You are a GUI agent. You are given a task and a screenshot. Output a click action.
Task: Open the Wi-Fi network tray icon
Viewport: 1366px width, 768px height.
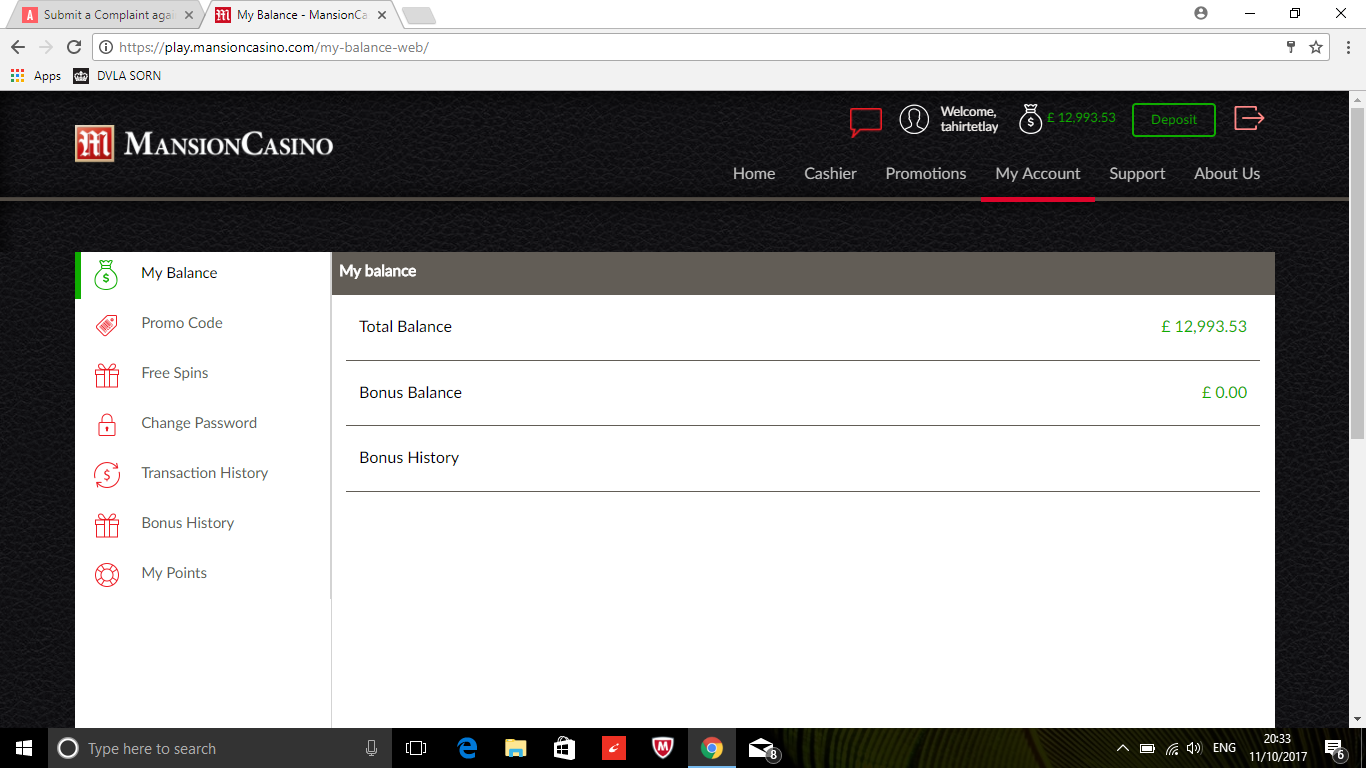pos(1172,748)
